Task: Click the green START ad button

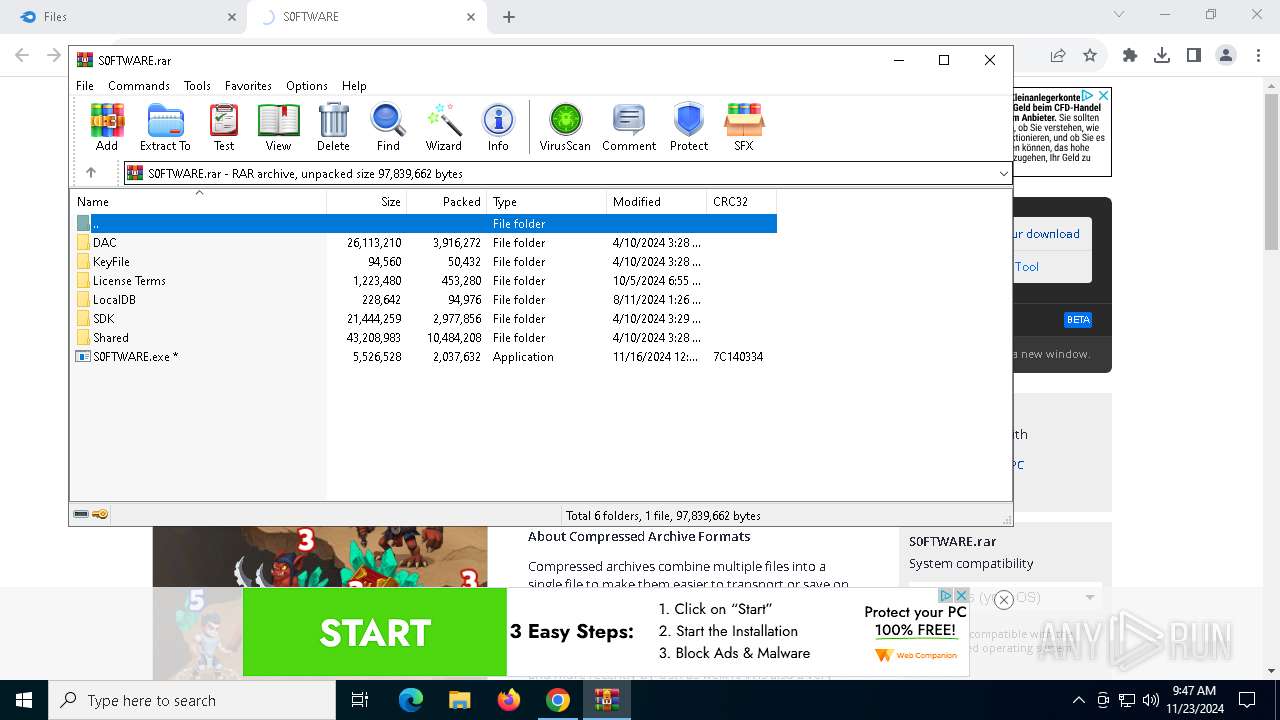Action: pos(375,632)
